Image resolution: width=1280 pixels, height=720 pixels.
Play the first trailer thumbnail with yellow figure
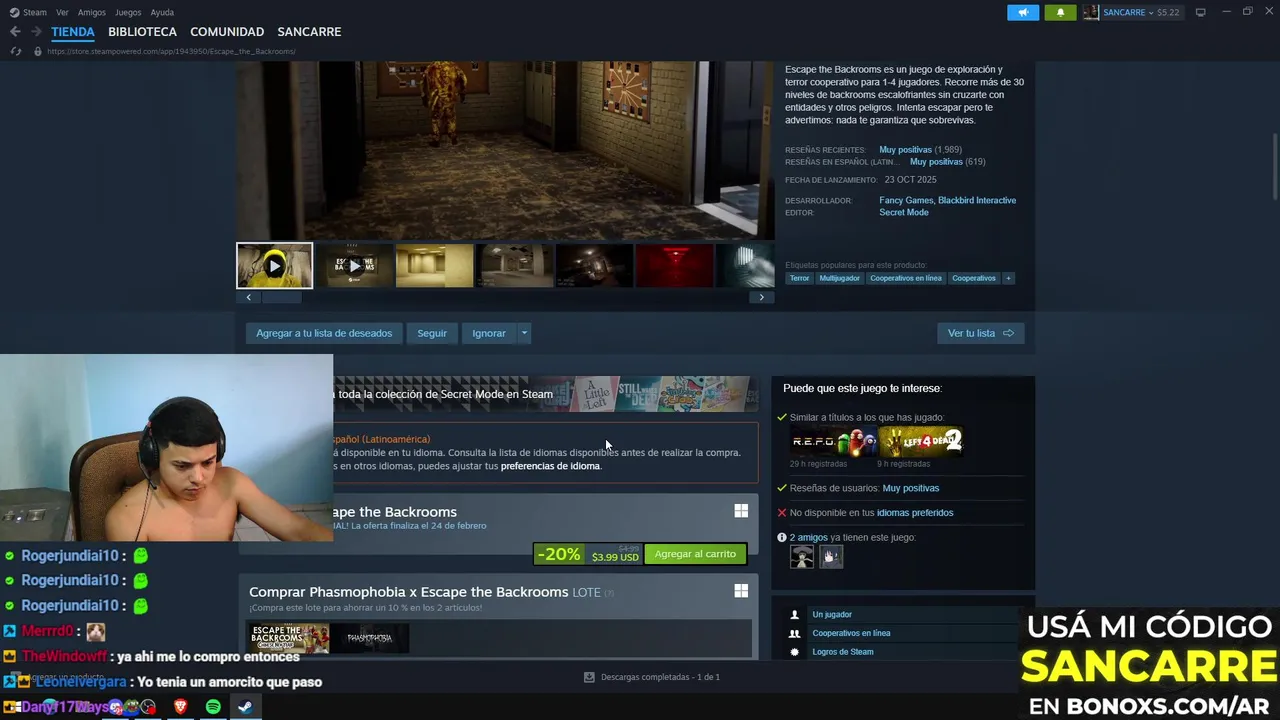[x=274, y=266]
